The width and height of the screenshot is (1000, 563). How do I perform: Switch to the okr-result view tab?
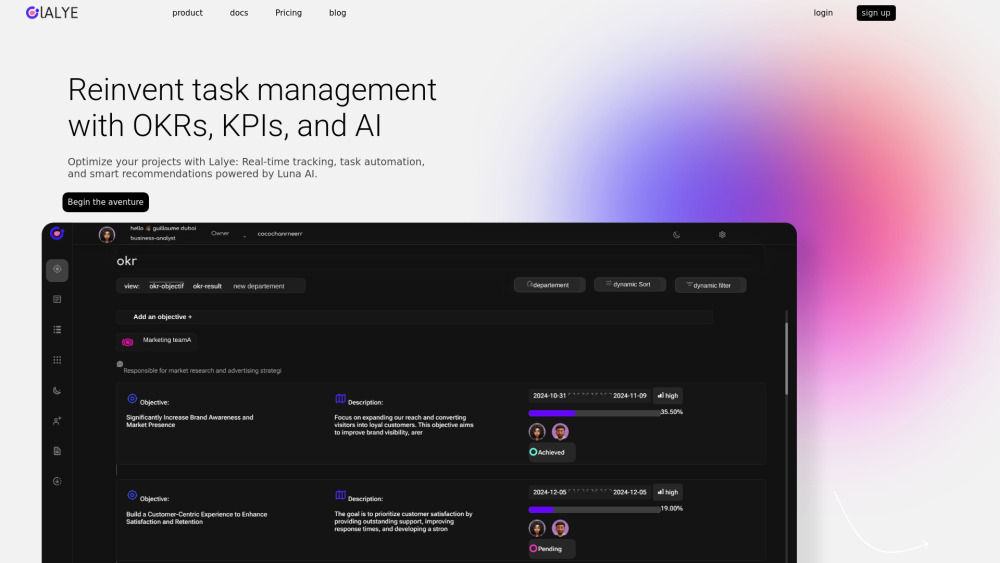(x=207, y=286)
